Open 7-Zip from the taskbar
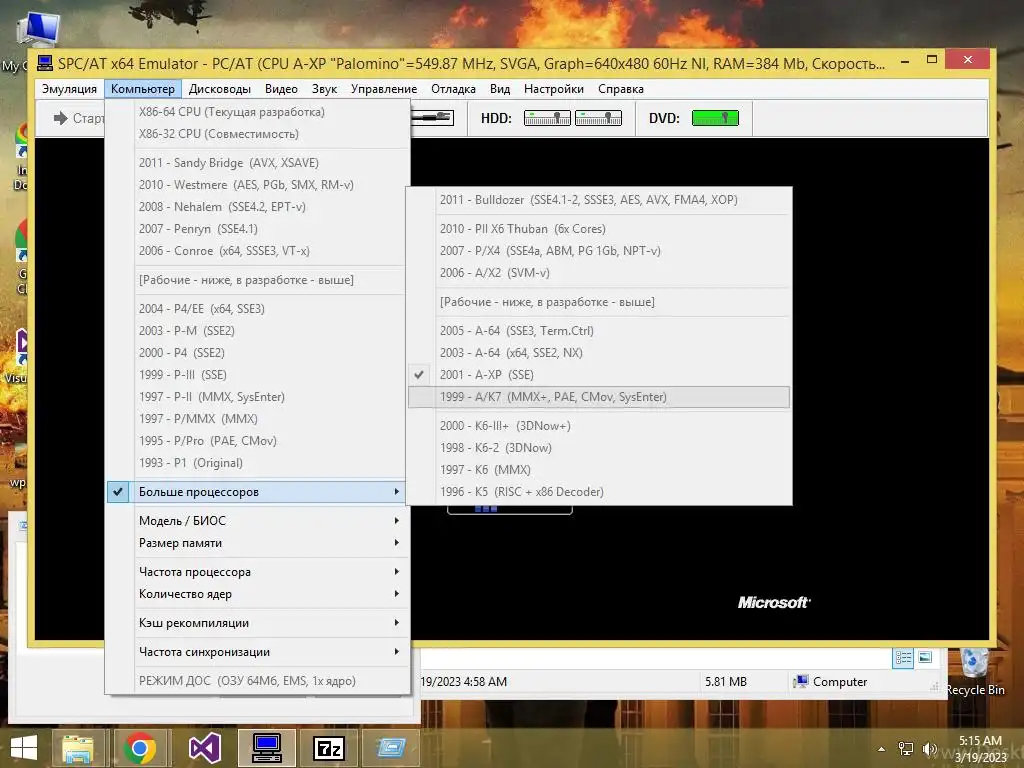 click(328, 748)
